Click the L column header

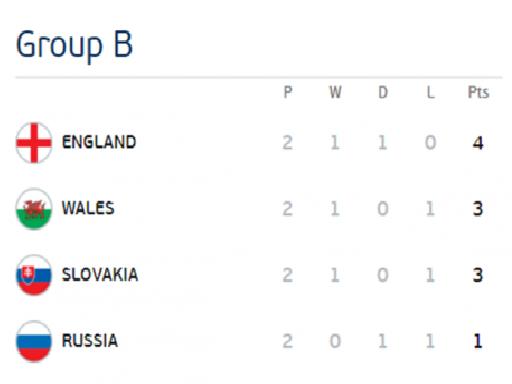(x=431, y=92)
